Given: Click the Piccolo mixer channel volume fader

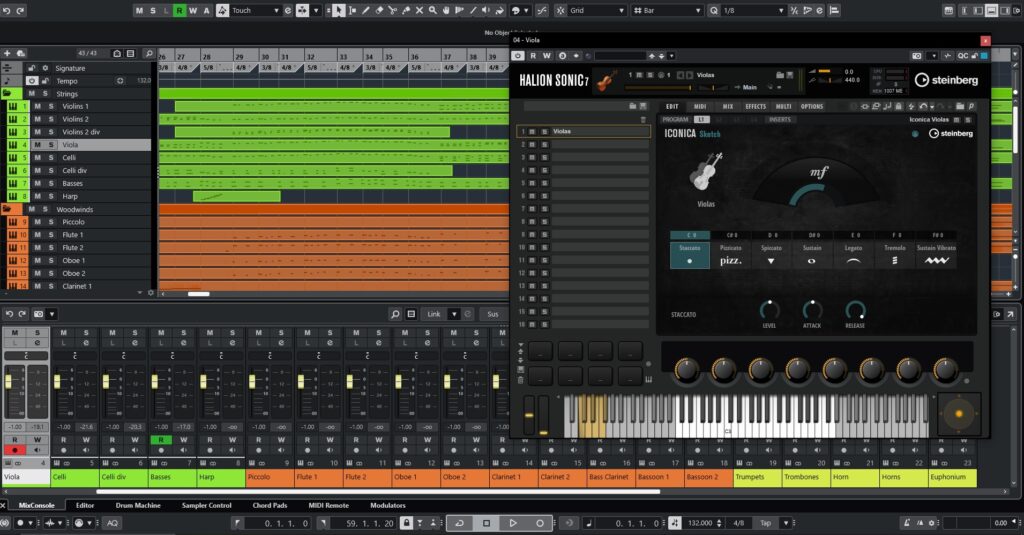Looking at the screenshot, I should [x=252, y=381].
